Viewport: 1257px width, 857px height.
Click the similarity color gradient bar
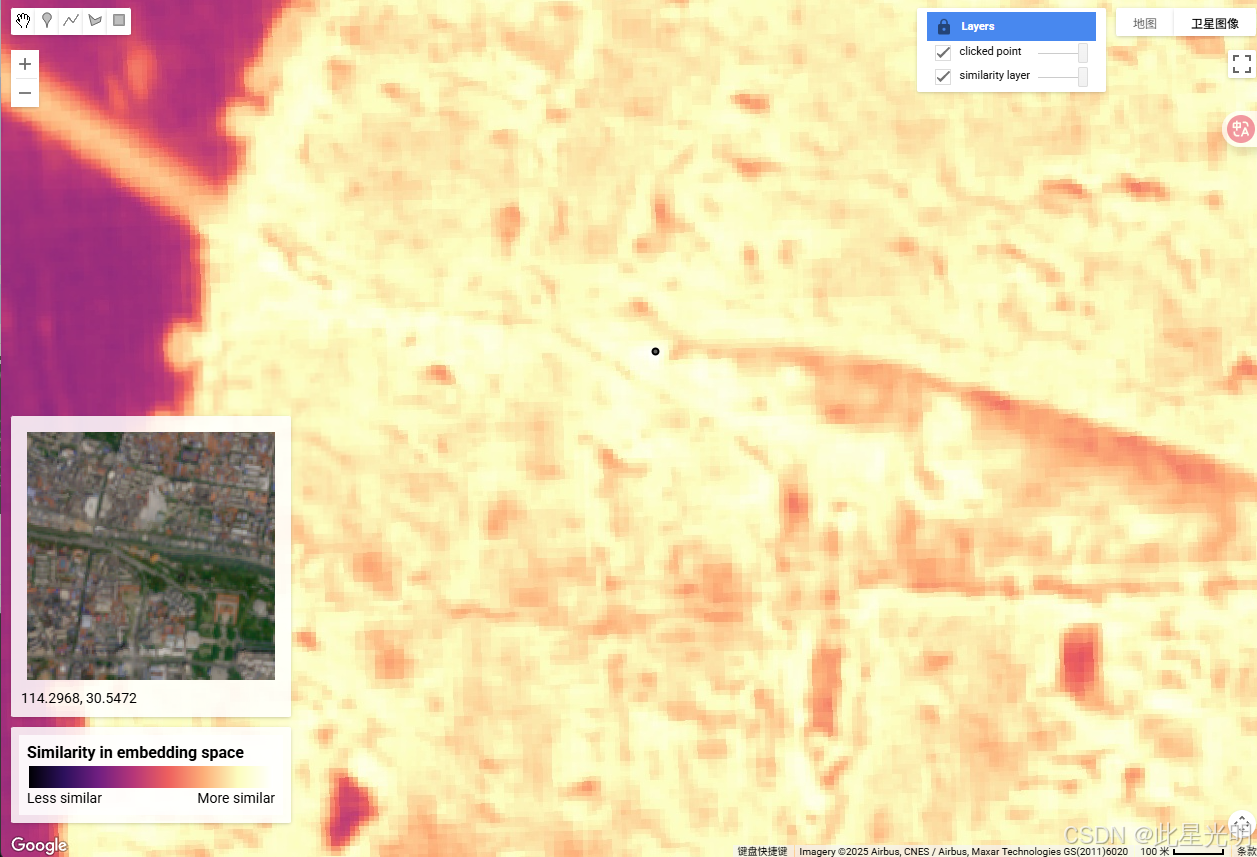click(151, 777)
